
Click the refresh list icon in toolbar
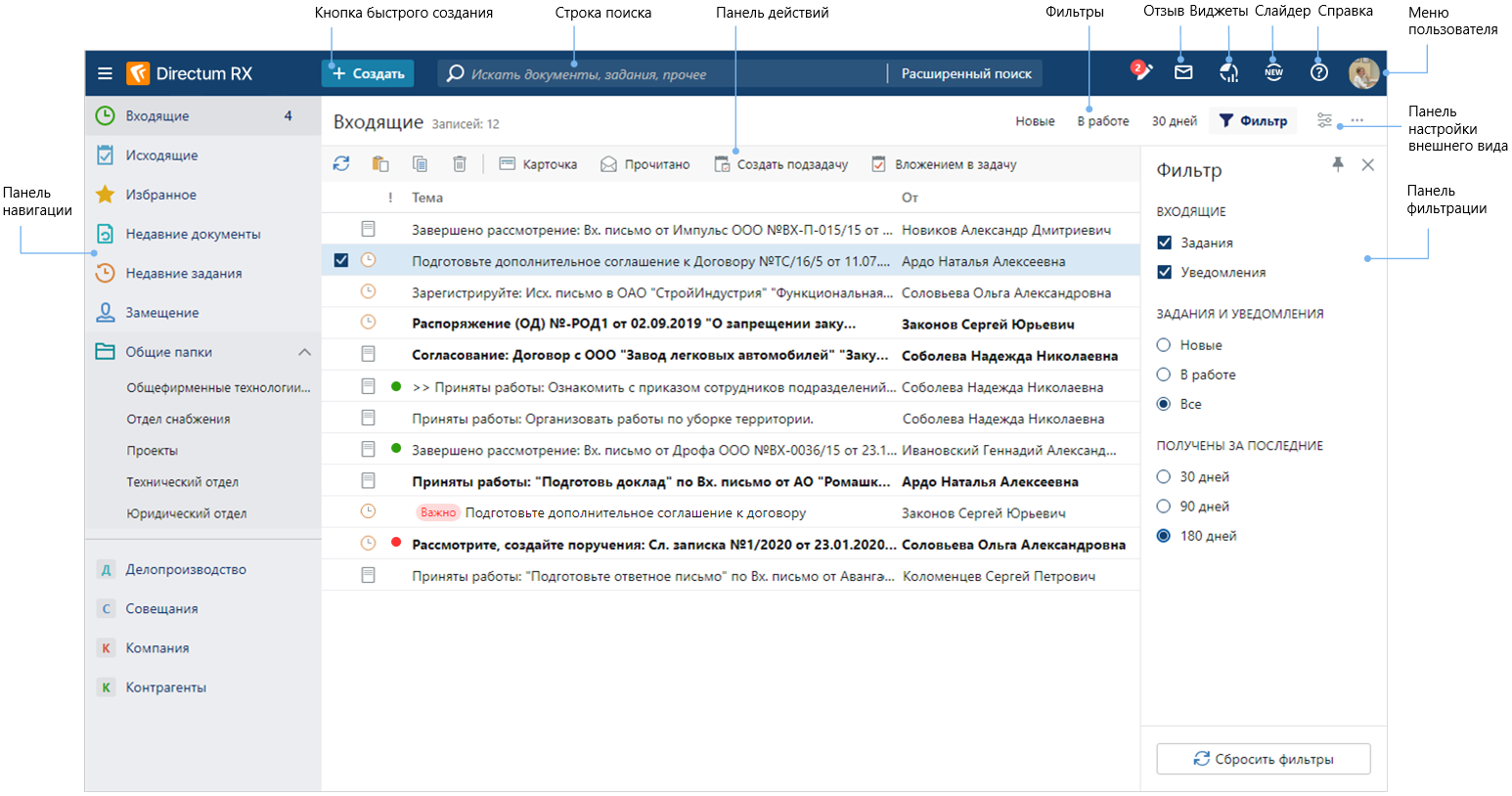340,164
